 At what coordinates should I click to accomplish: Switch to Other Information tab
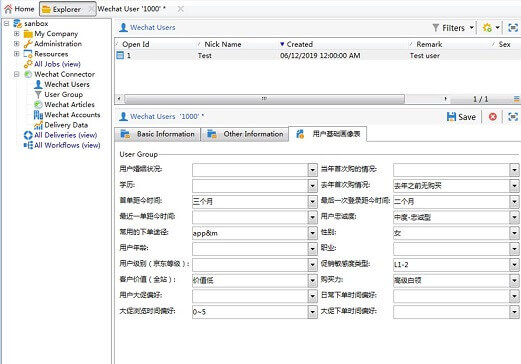click(x=245, y=134)
